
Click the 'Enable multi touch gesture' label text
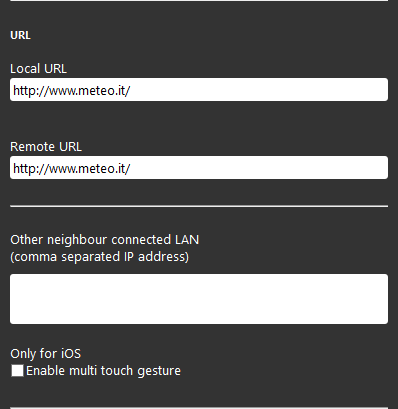(x=103, y=371)
